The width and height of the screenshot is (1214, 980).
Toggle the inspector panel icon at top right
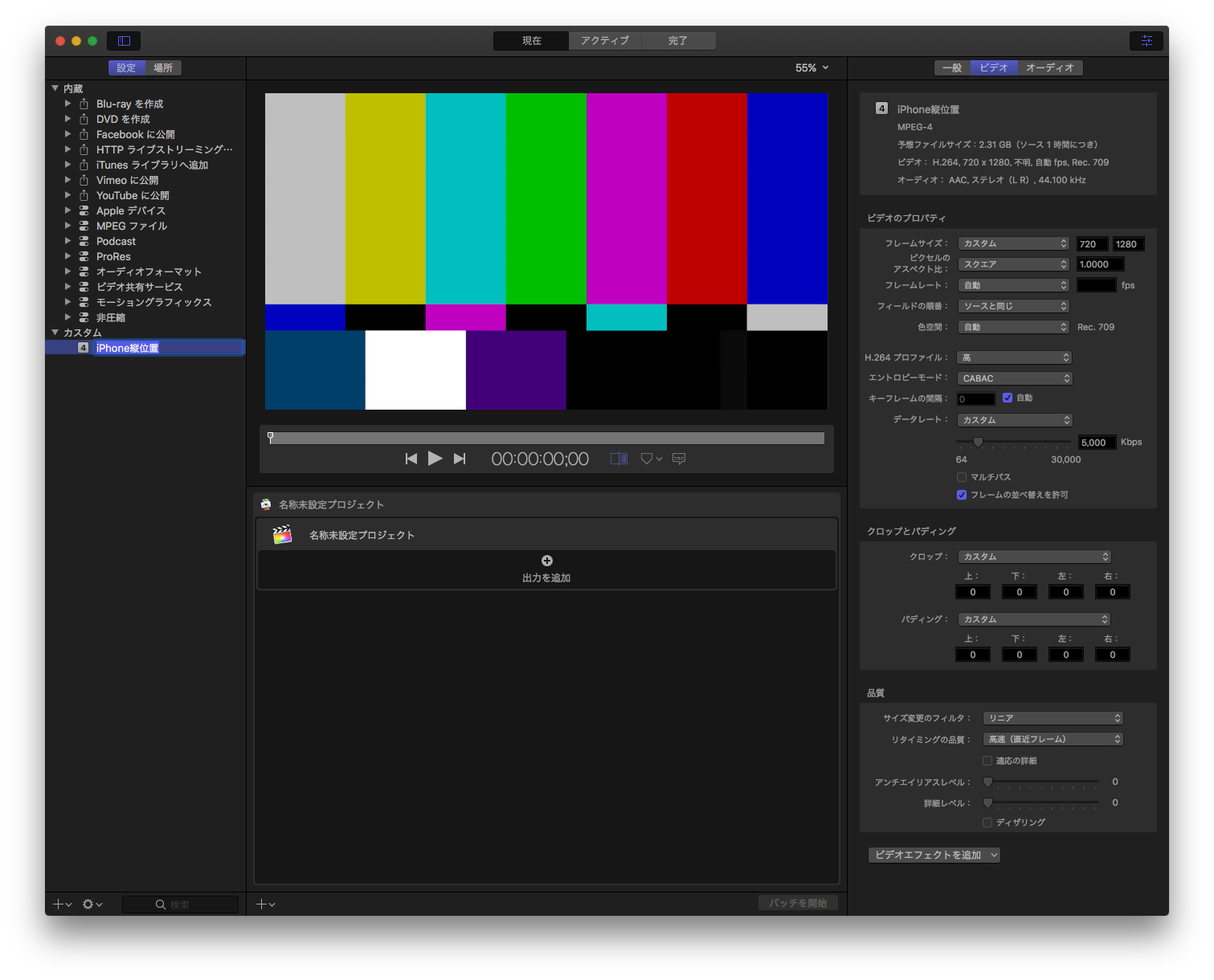tap(1147, 40)
